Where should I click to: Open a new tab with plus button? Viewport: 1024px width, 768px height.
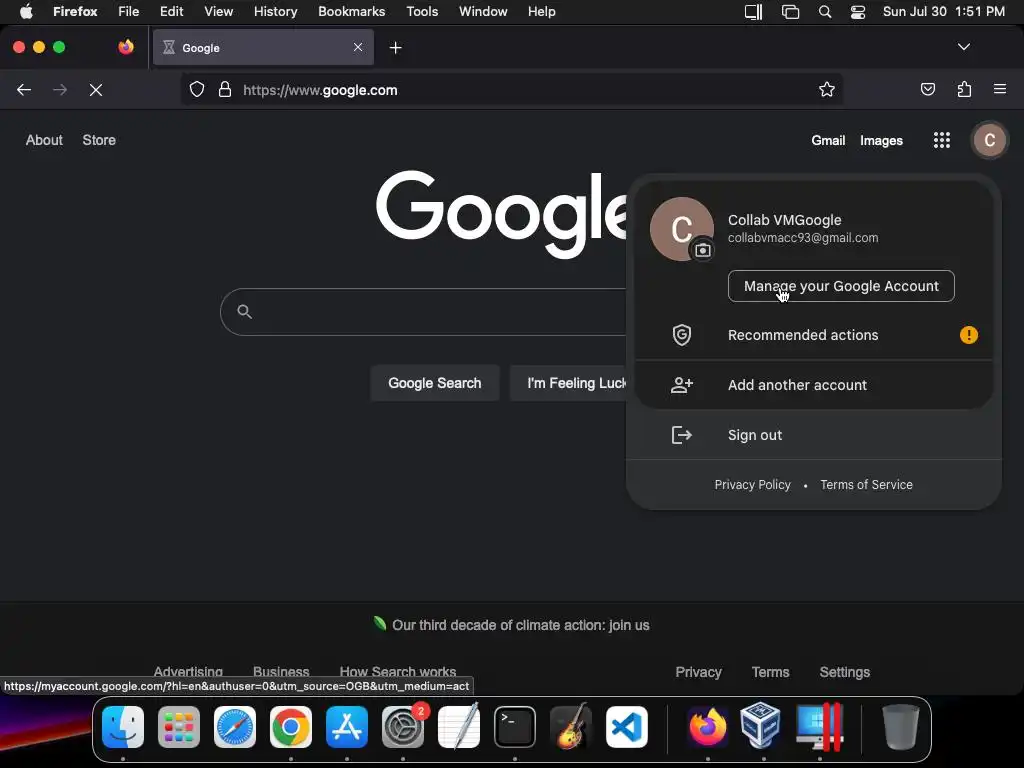[x=395, y=48]
